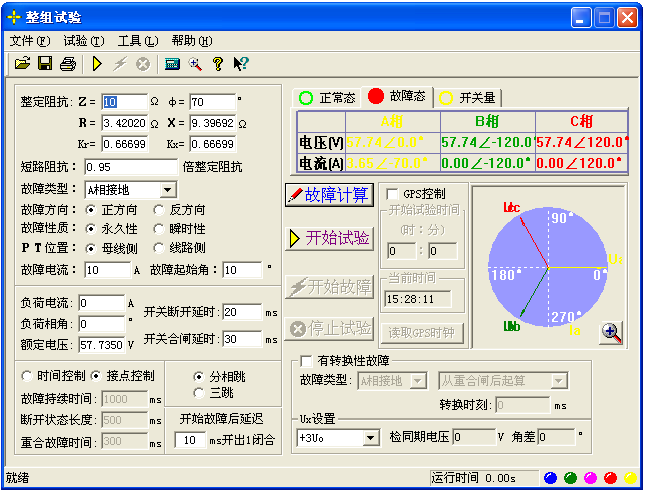647x492 pixels.
Task: Expand 从重合闸后起算 dropdown
Action: 559,381
